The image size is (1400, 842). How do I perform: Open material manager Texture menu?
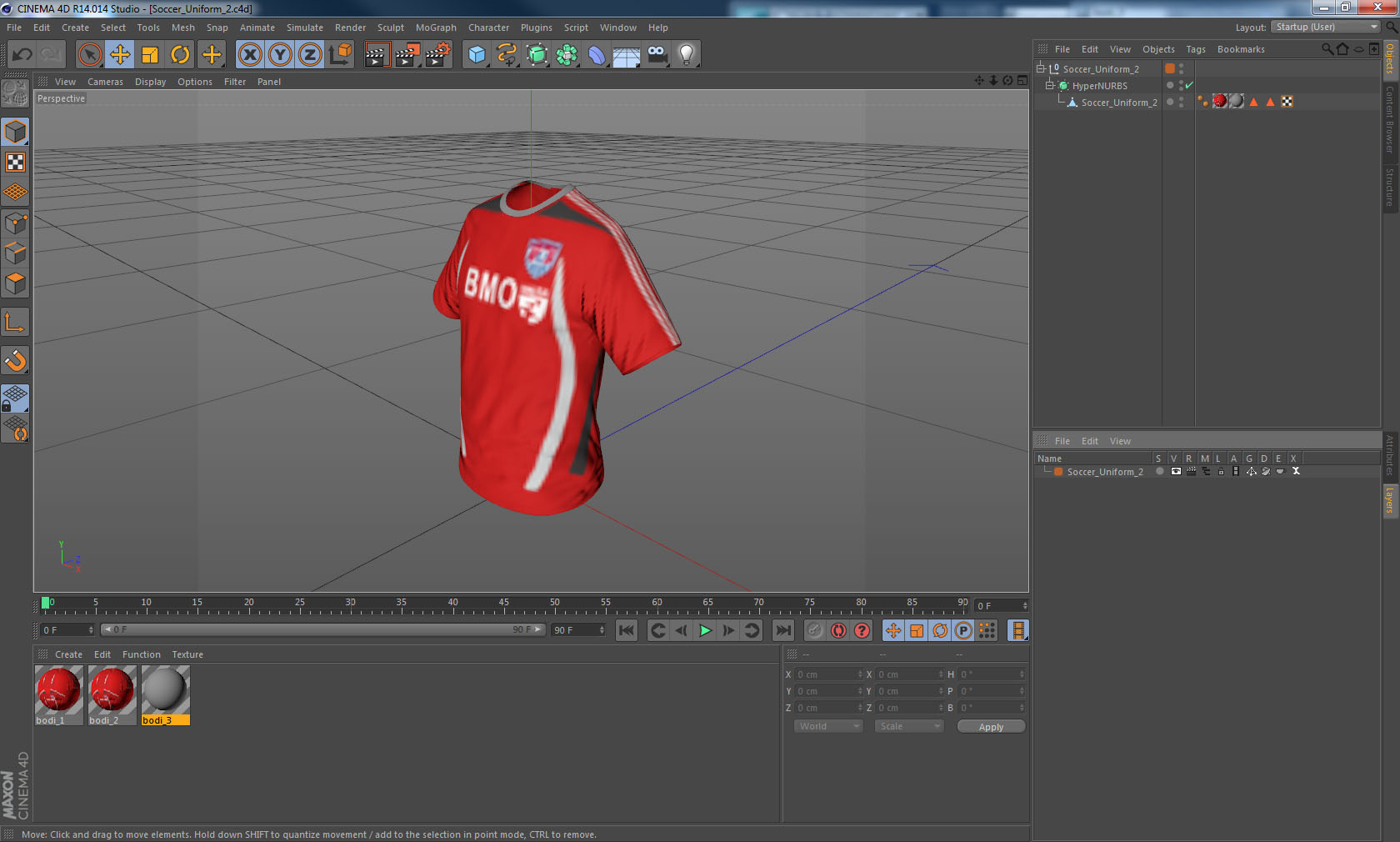[x=187, y=654]
